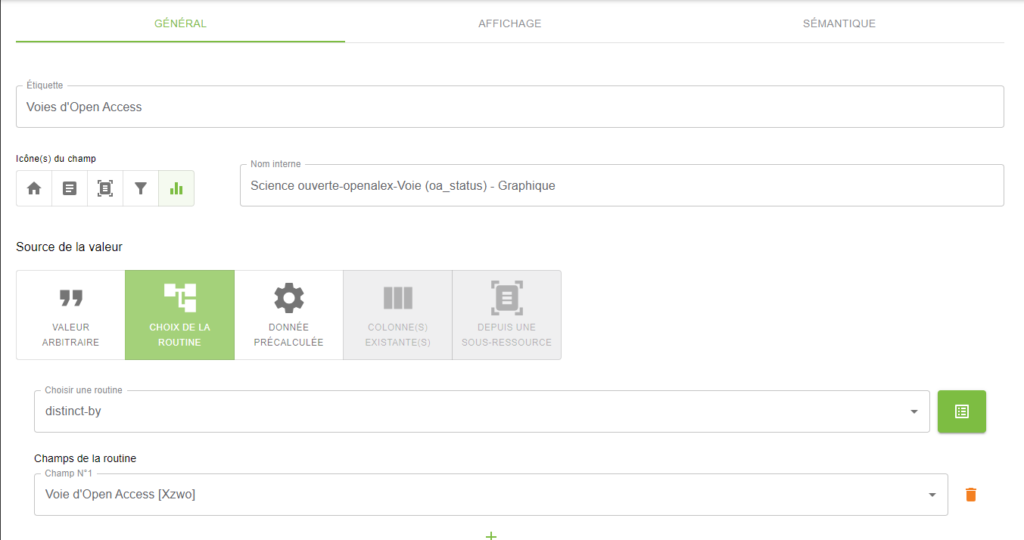
Task: Select Valeur Arbitraire as the value source
Action: point(71,315)
